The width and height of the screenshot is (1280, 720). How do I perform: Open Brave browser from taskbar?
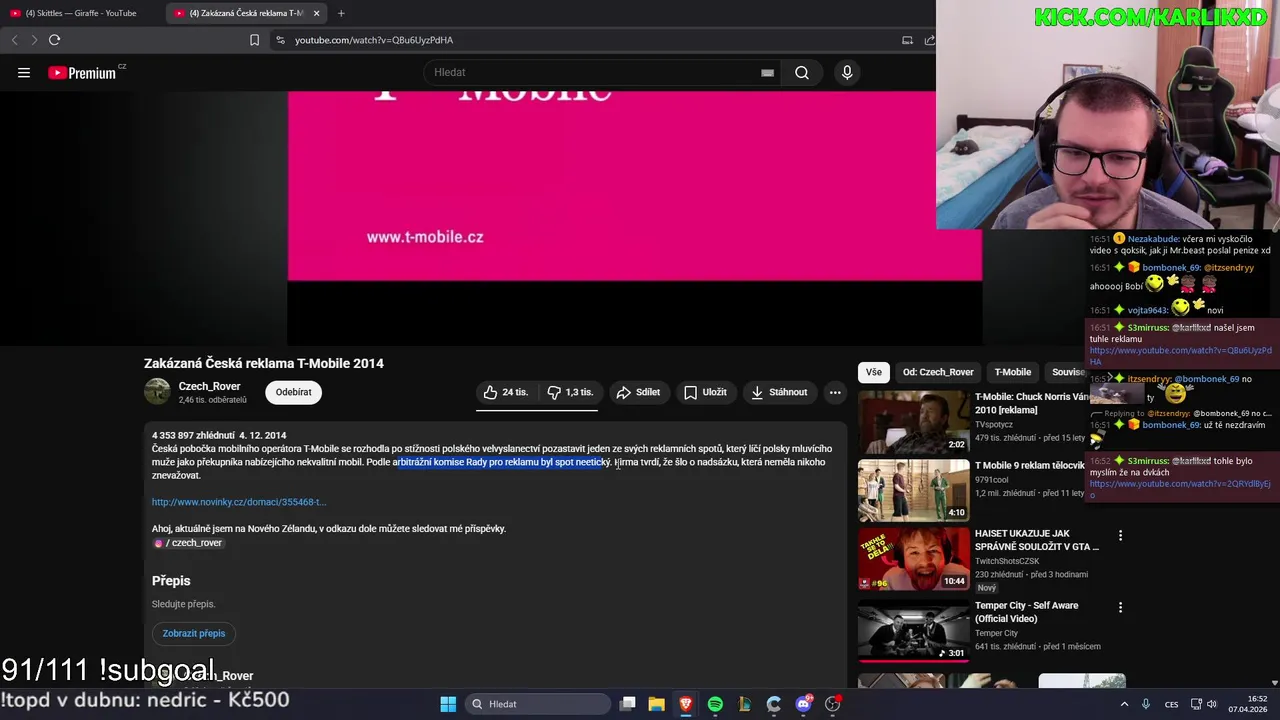pyautogui.click(x=686, y=704)
